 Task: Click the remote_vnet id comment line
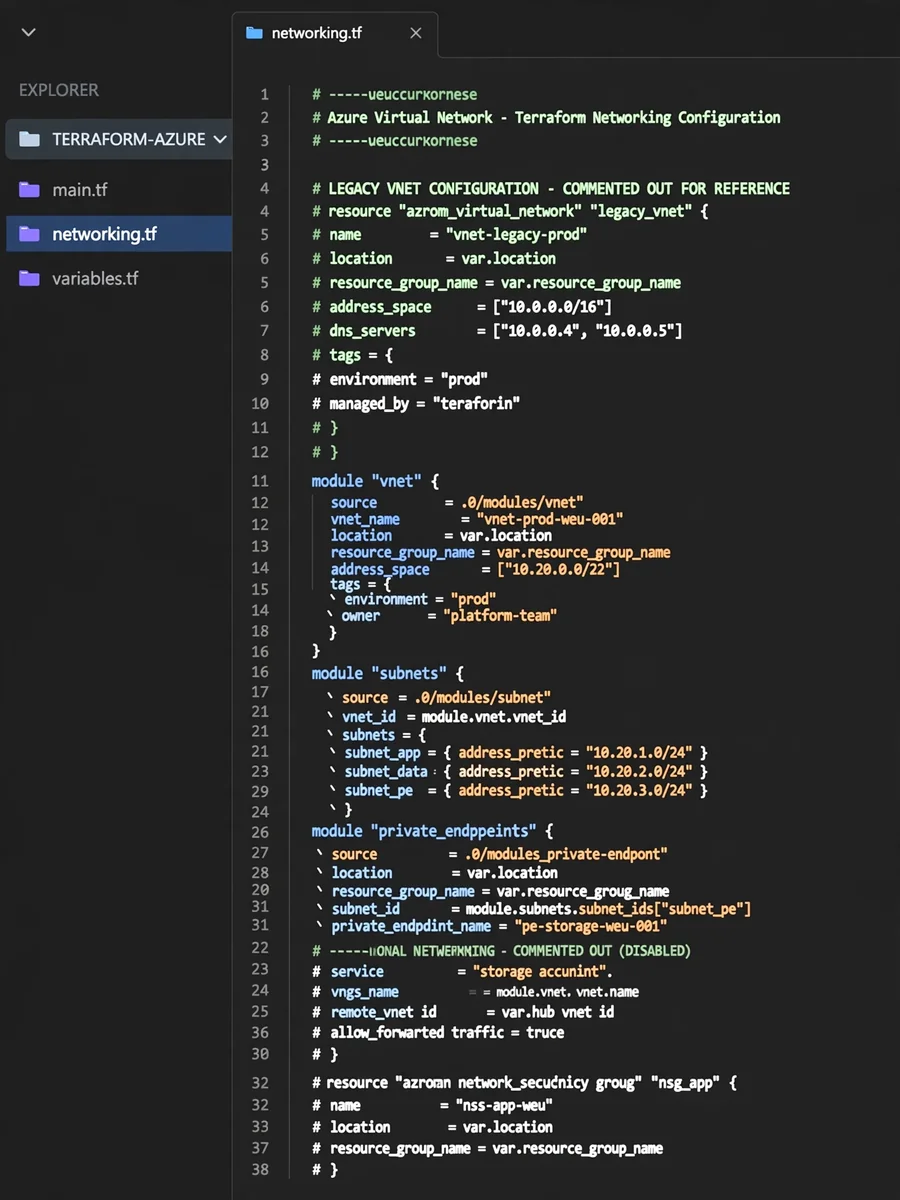click(463, 1011)
